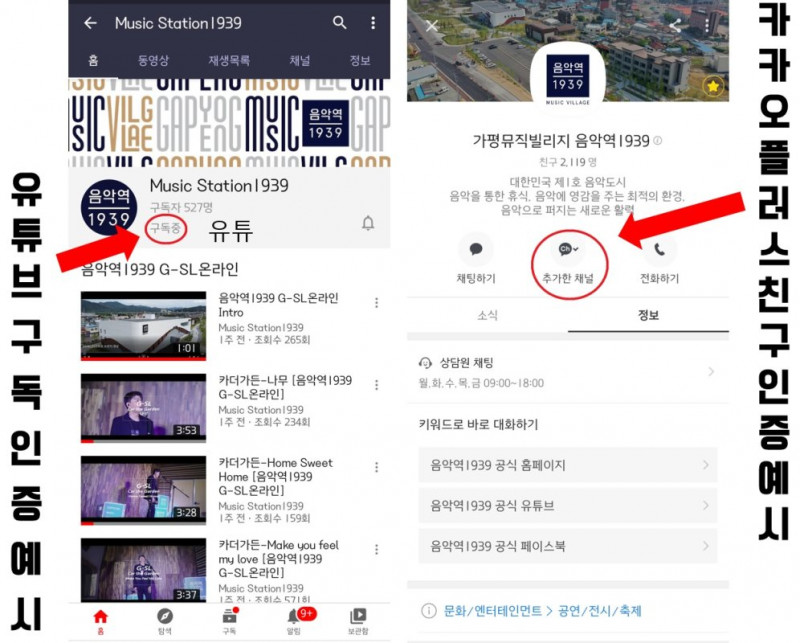Open the 카더가든-Home Sweet Home video title
Screen dimensions: 800x643
pos(276,476)
